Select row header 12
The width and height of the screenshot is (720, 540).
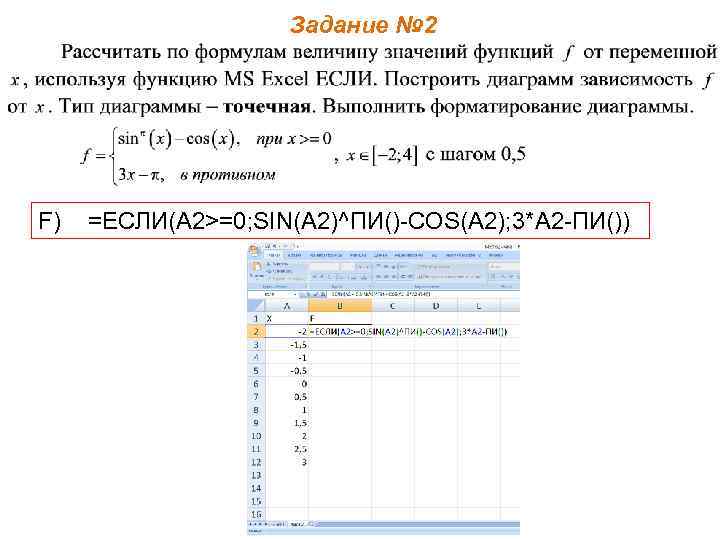(256, 462)
